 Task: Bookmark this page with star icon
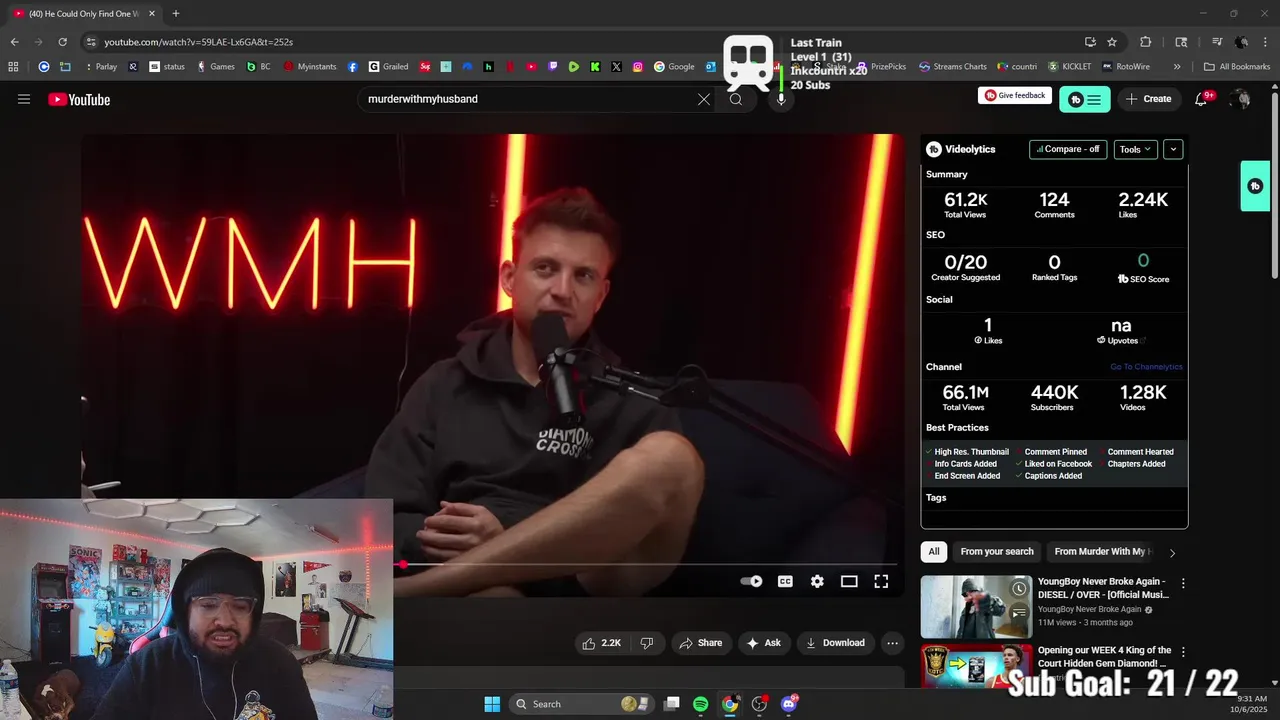point(1112,42)
